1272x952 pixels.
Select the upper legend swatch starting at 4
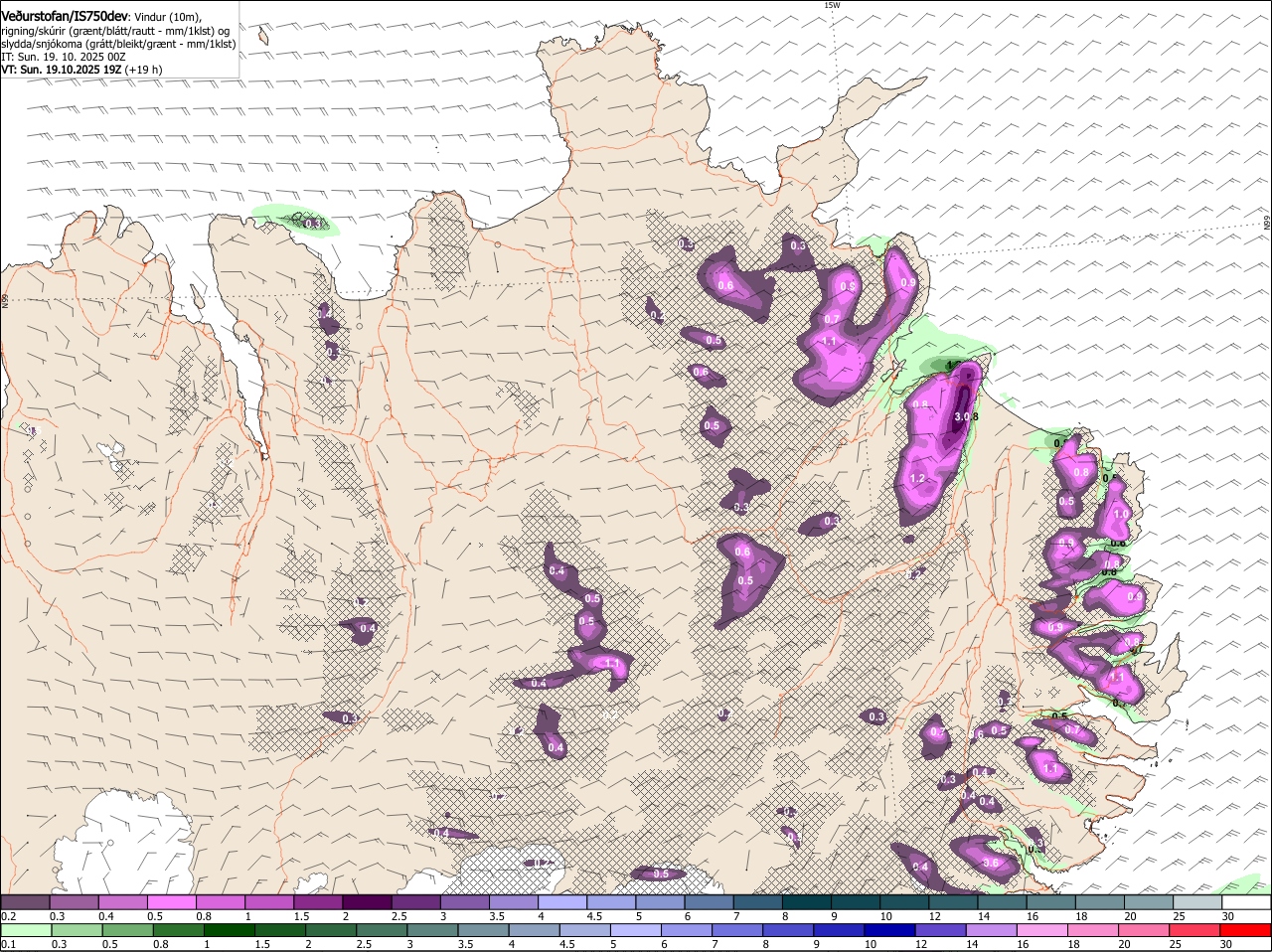(x=561, y=901)
